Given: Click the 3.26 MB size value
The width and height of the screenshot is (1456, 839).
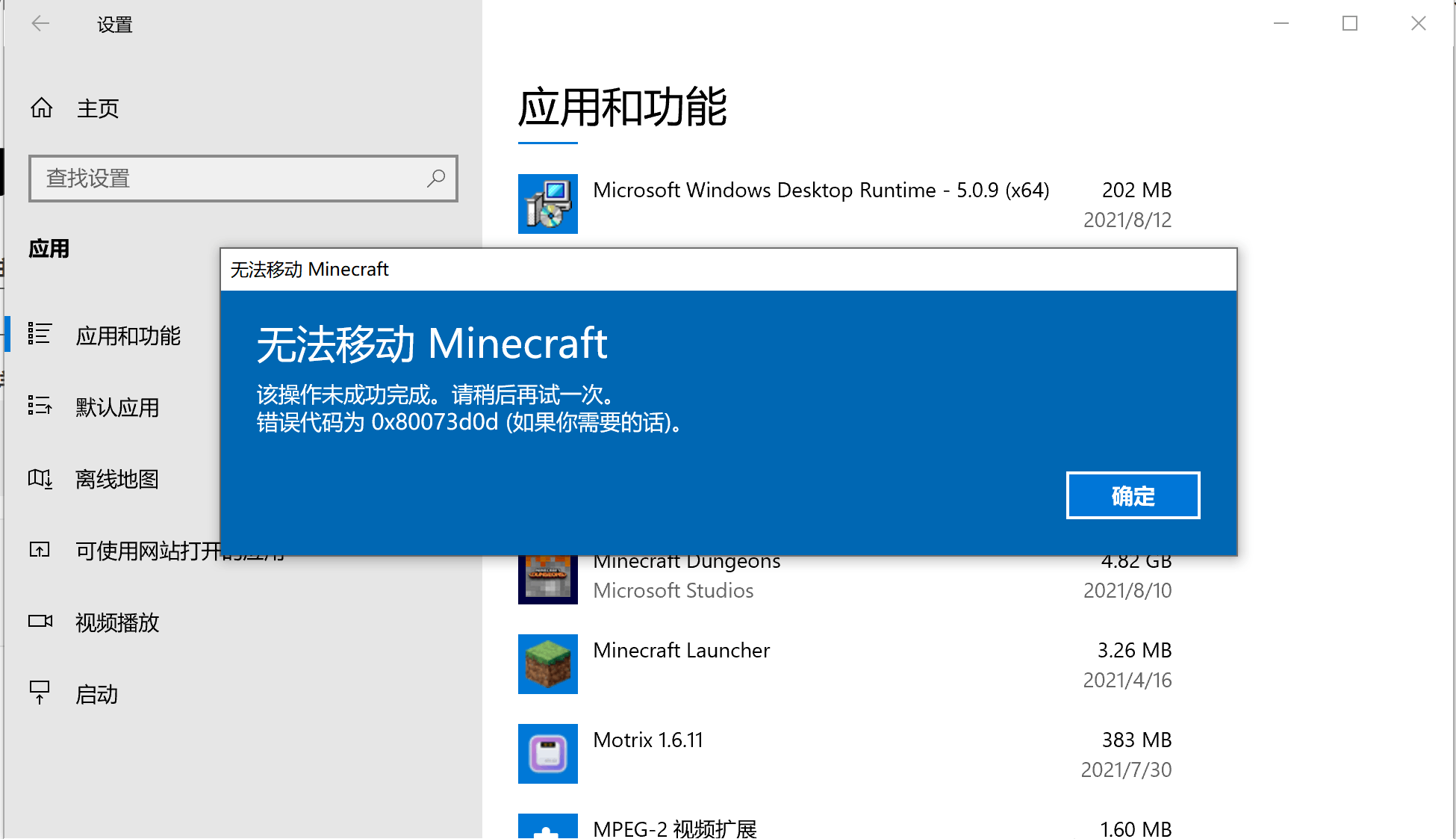Looking at the screenshot, I should (1134, 651).
